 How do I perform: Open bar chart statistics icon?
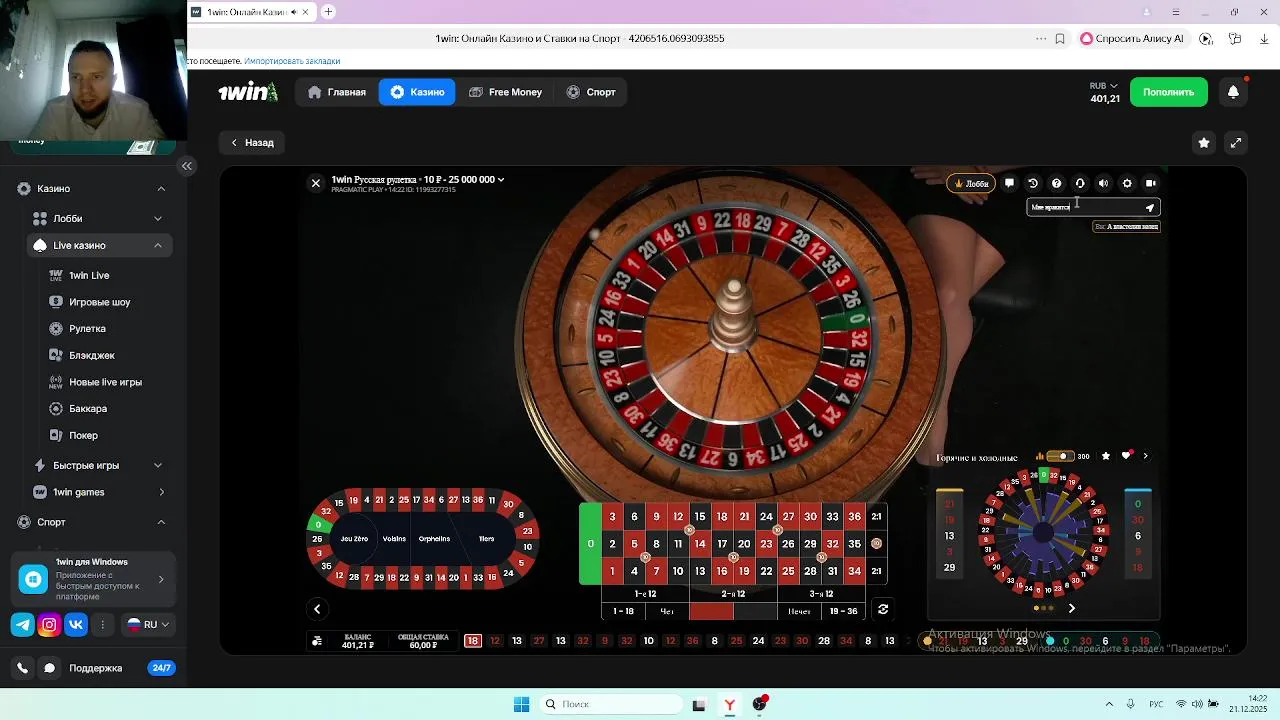click(1040, 457)
